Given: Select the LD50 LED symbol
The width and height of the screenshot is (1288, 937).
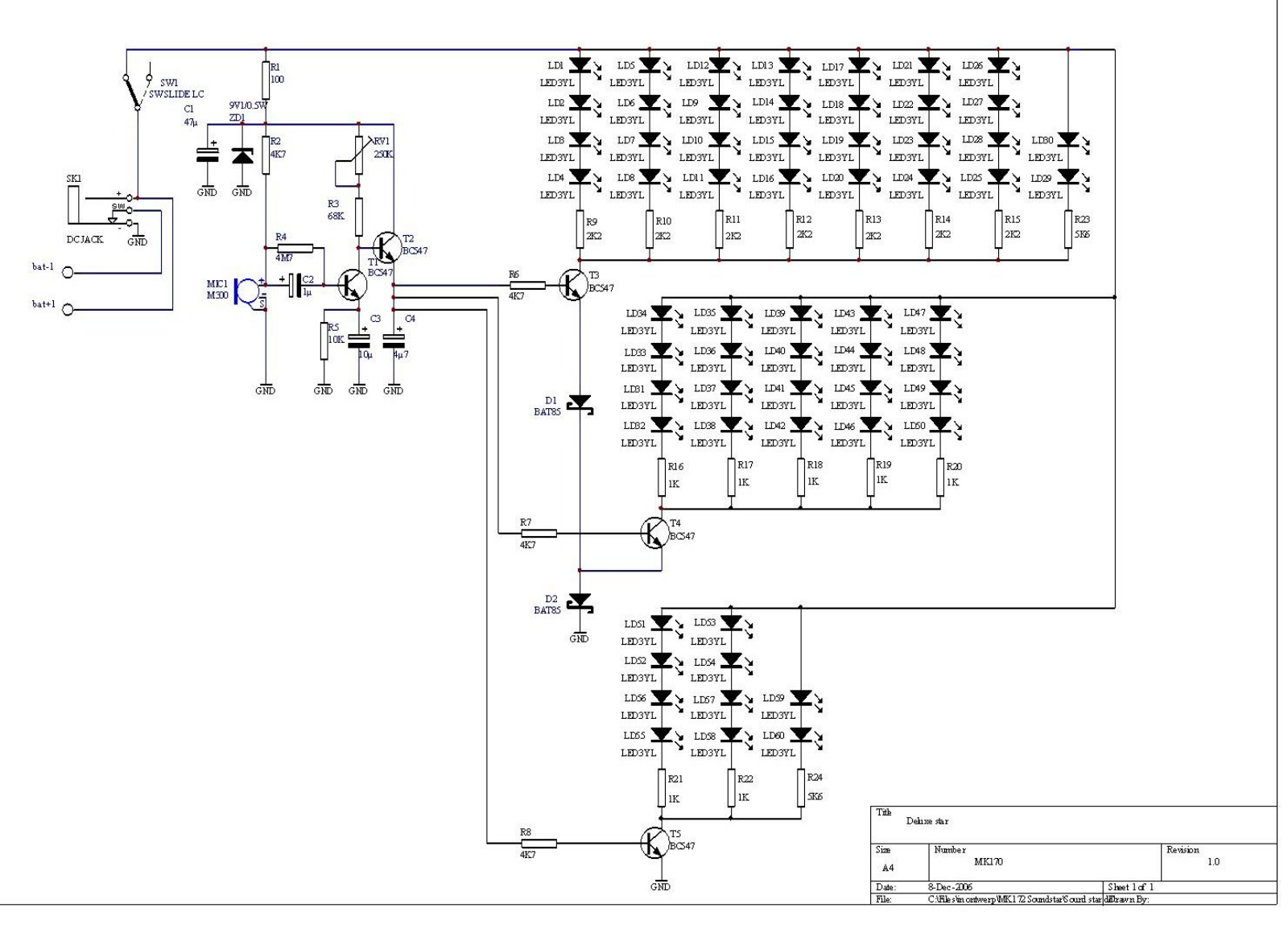Looking at the screenshot, I should (944, 426).
